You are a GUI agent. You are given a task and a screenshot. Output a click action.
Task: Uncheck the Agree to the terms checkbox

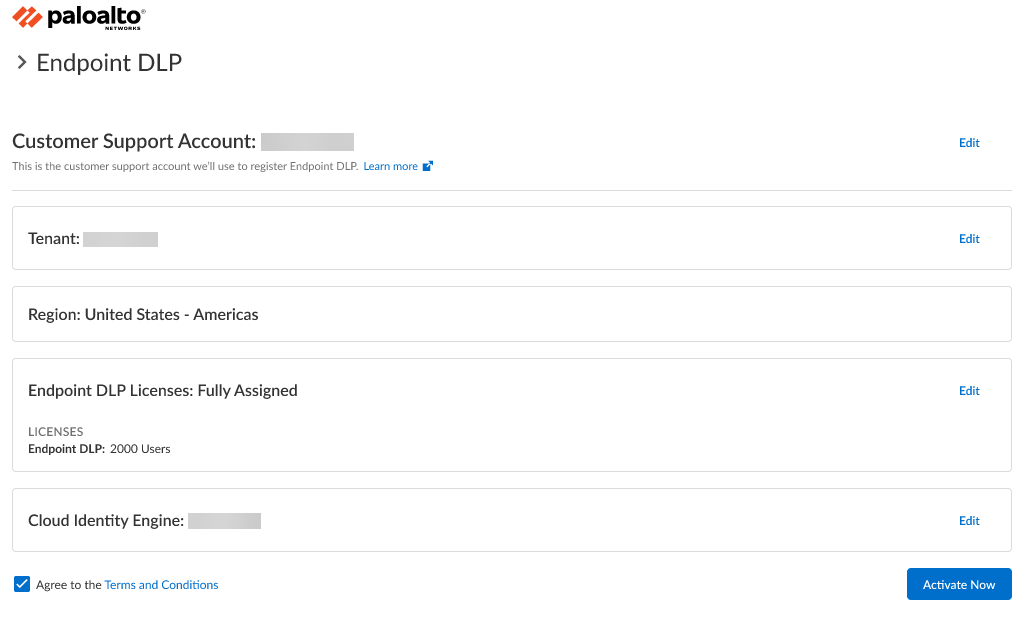click(x=22, y=584)
